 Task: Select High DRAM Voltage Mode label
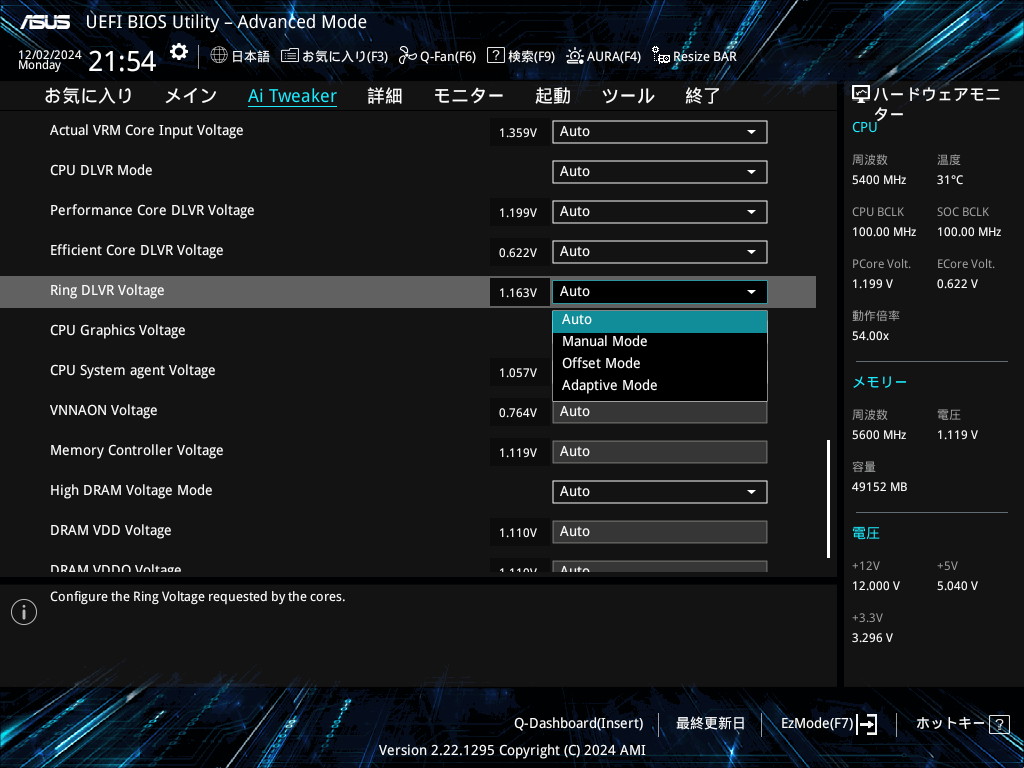click(x=131, y=490)
